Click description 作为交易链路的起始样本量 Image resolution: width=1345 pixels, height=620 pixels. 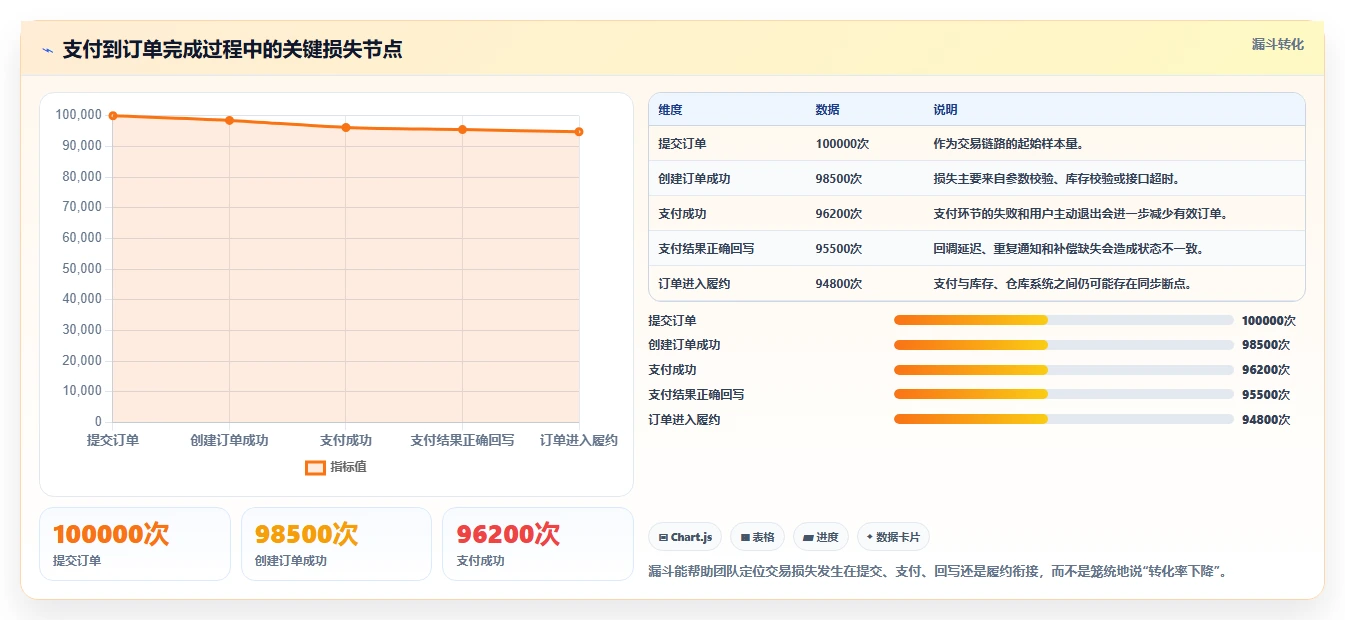coord(1008,144)
